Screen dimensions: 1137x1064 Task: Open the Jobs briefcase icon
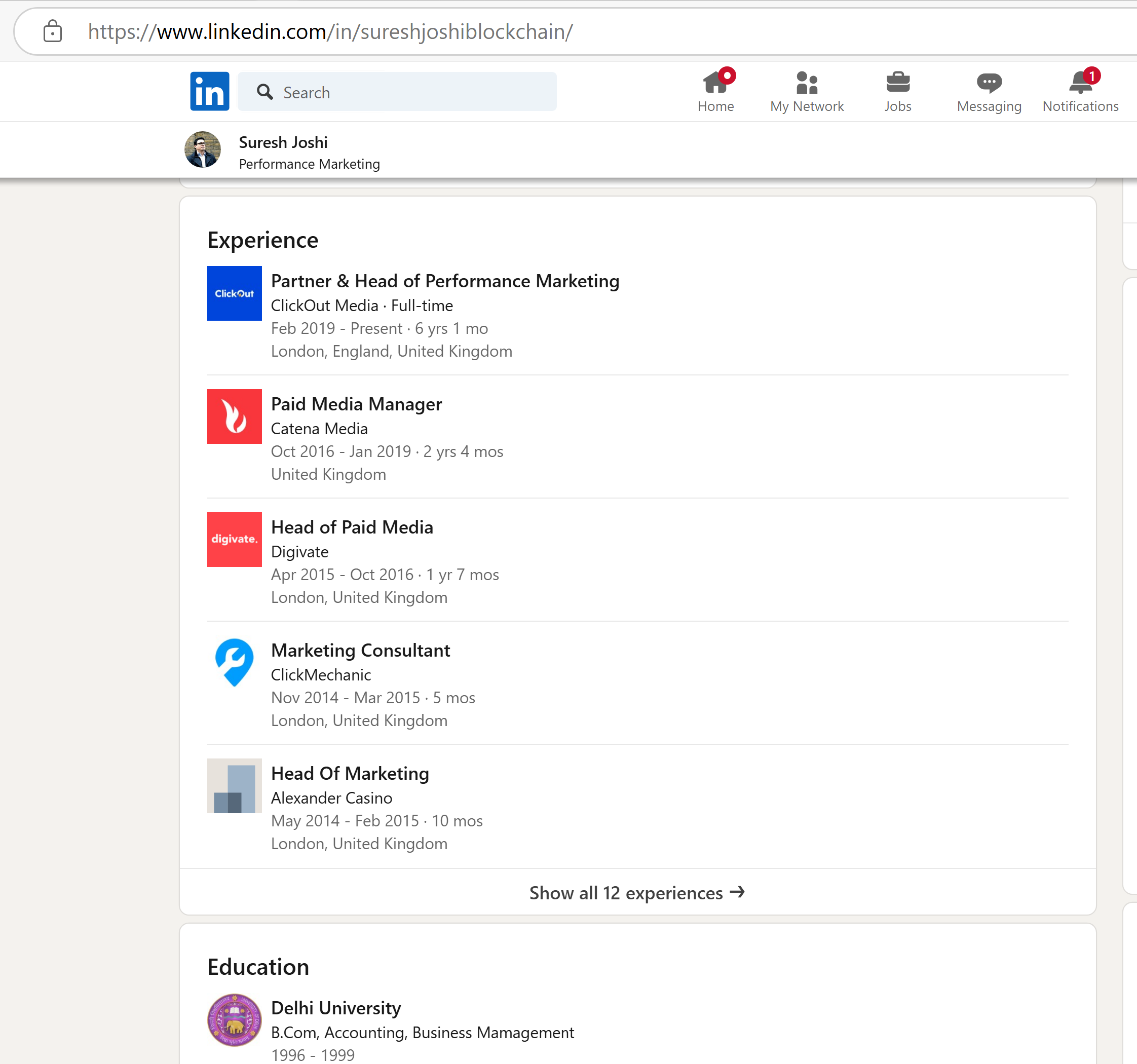898,83
